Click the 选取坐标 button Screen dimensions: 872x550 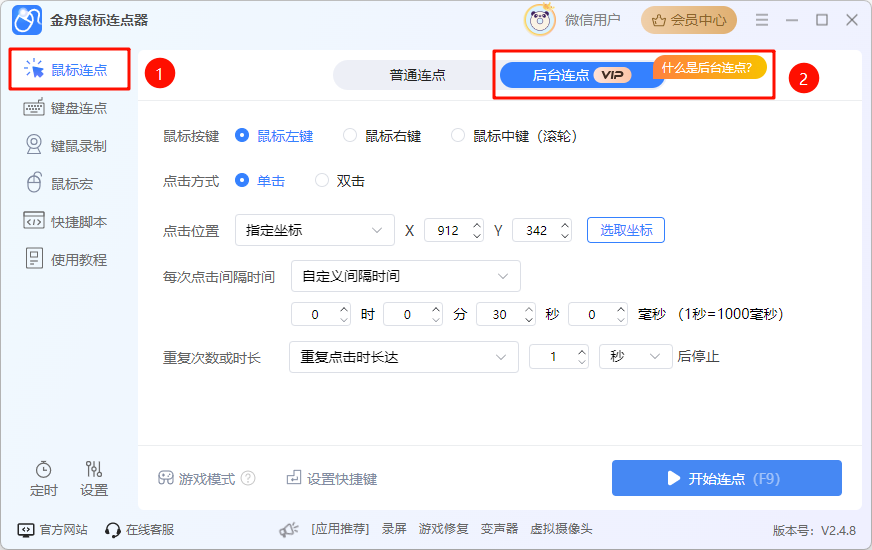[x=626, y=230]
